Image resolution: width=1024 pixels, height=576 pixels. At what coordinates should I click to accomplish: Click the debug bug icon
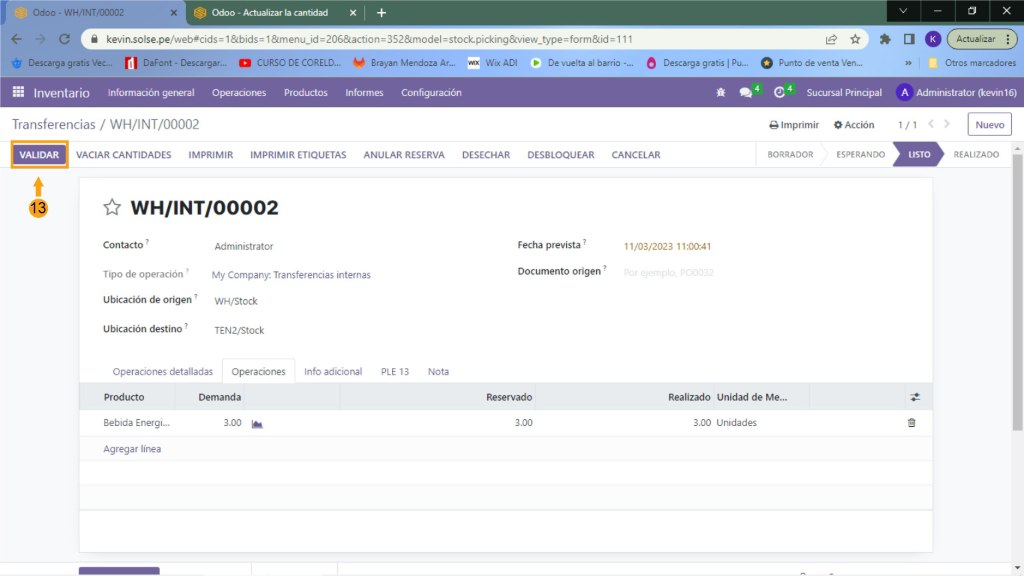pos(721,93)
